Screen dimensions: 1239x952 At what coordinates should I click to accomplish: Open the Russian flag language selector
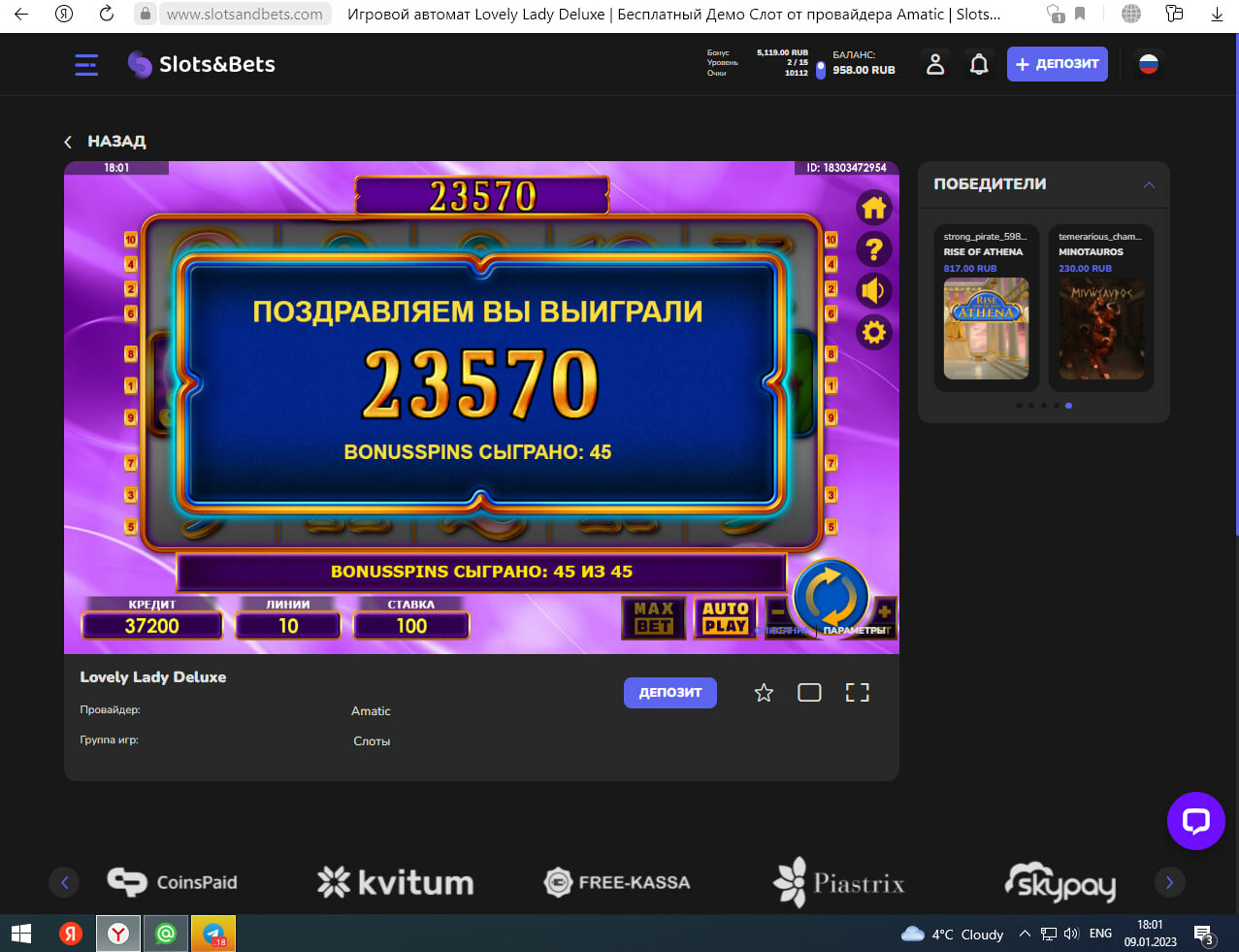tap(1149, 64)
